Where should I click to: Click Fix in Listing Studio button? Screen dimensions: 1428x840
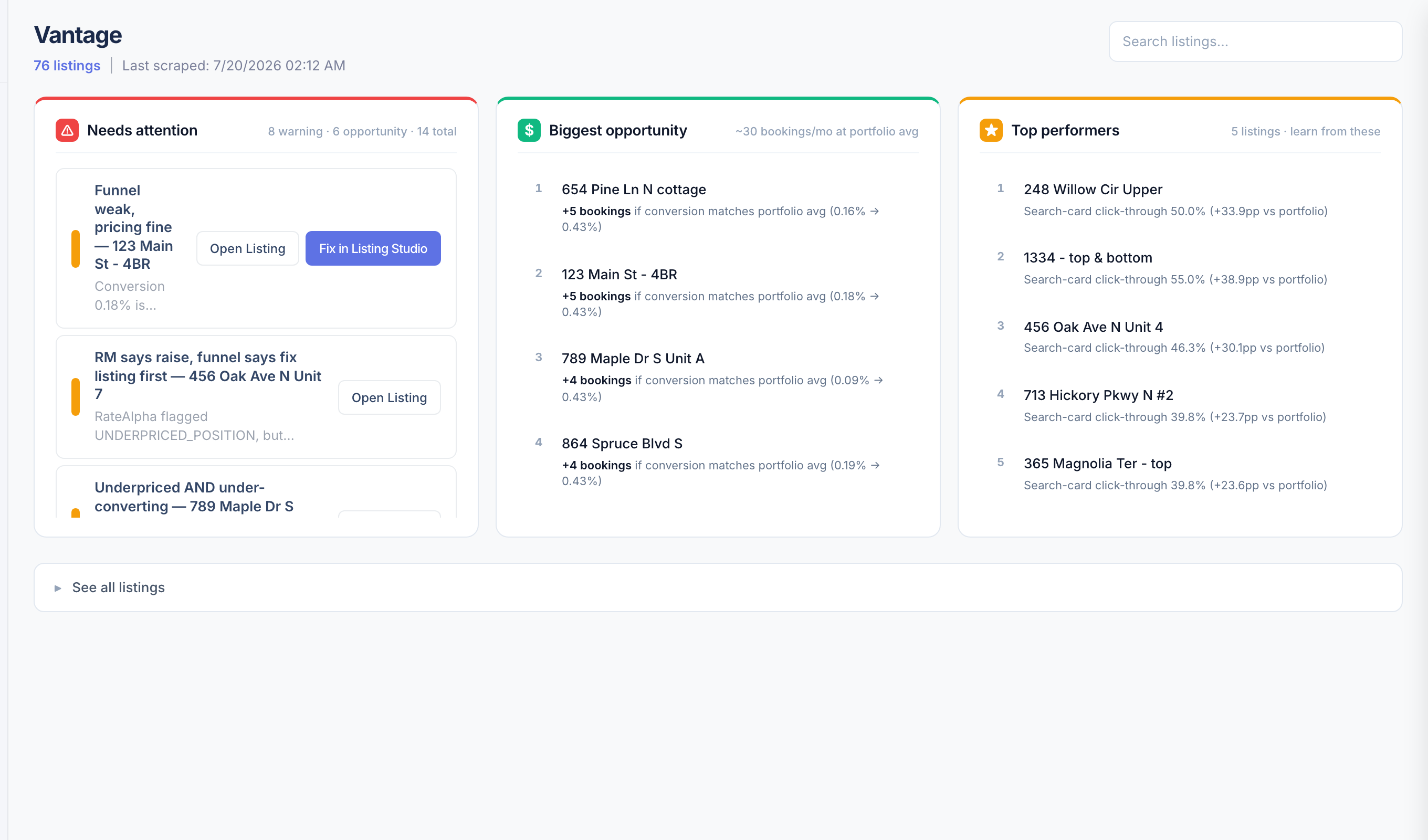click(x=373, y=248)
